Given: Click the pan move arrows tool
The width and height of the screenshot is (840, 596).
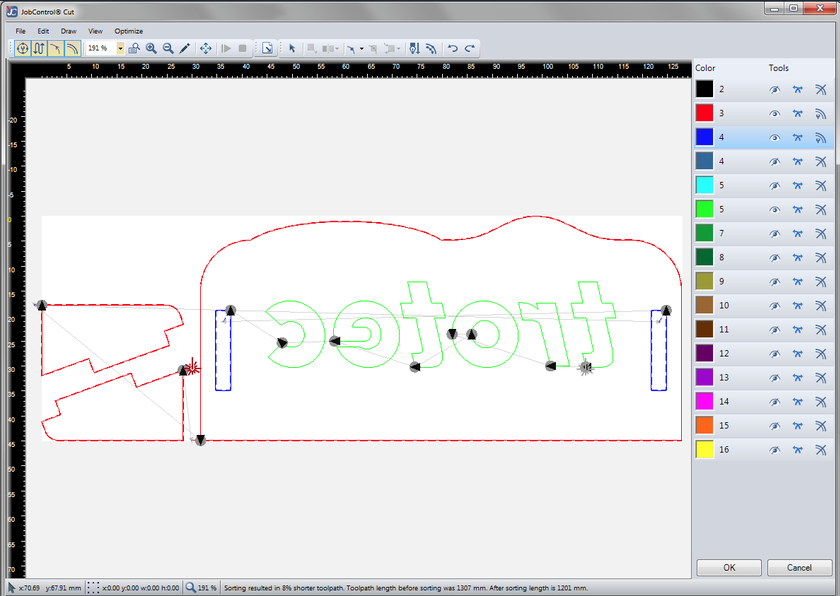Looking at the screenshot, I should 206,48.
